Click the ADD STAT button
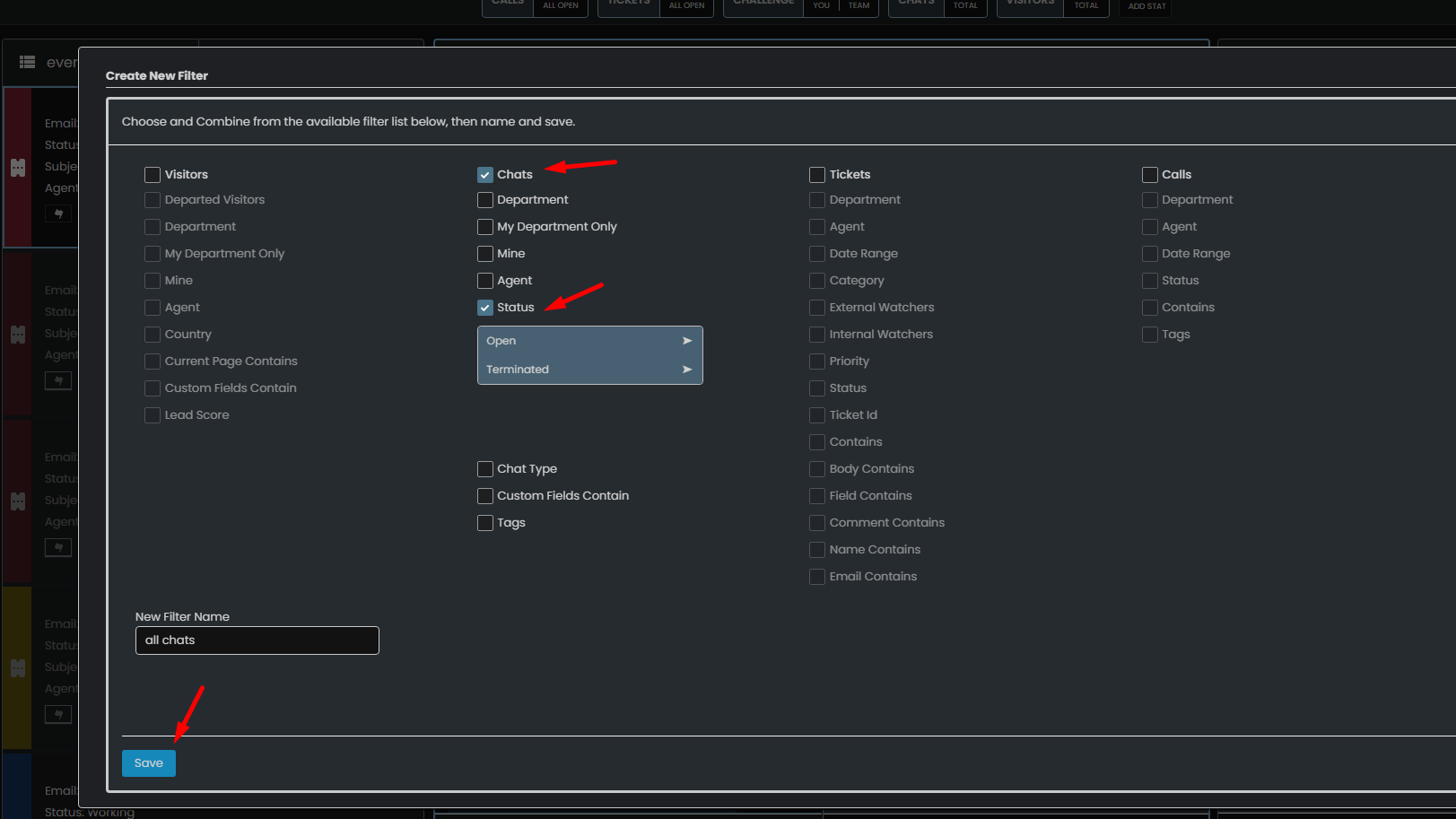Image resolution: width=1456 pixels, height=819 pixels. tap(1146, 6)
